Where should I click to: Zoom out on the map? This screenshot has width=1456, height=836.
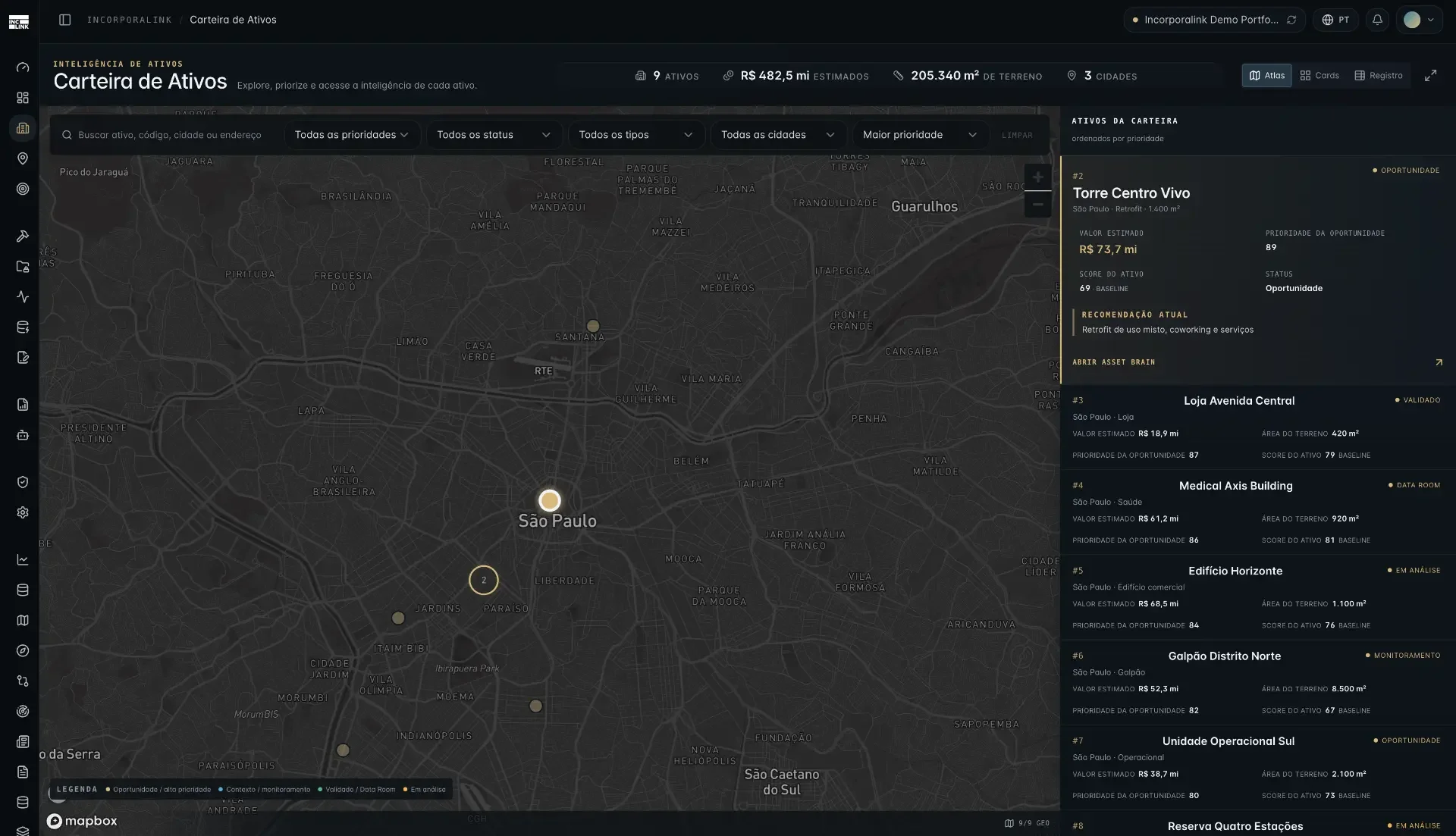click(x=1037, y=205)
